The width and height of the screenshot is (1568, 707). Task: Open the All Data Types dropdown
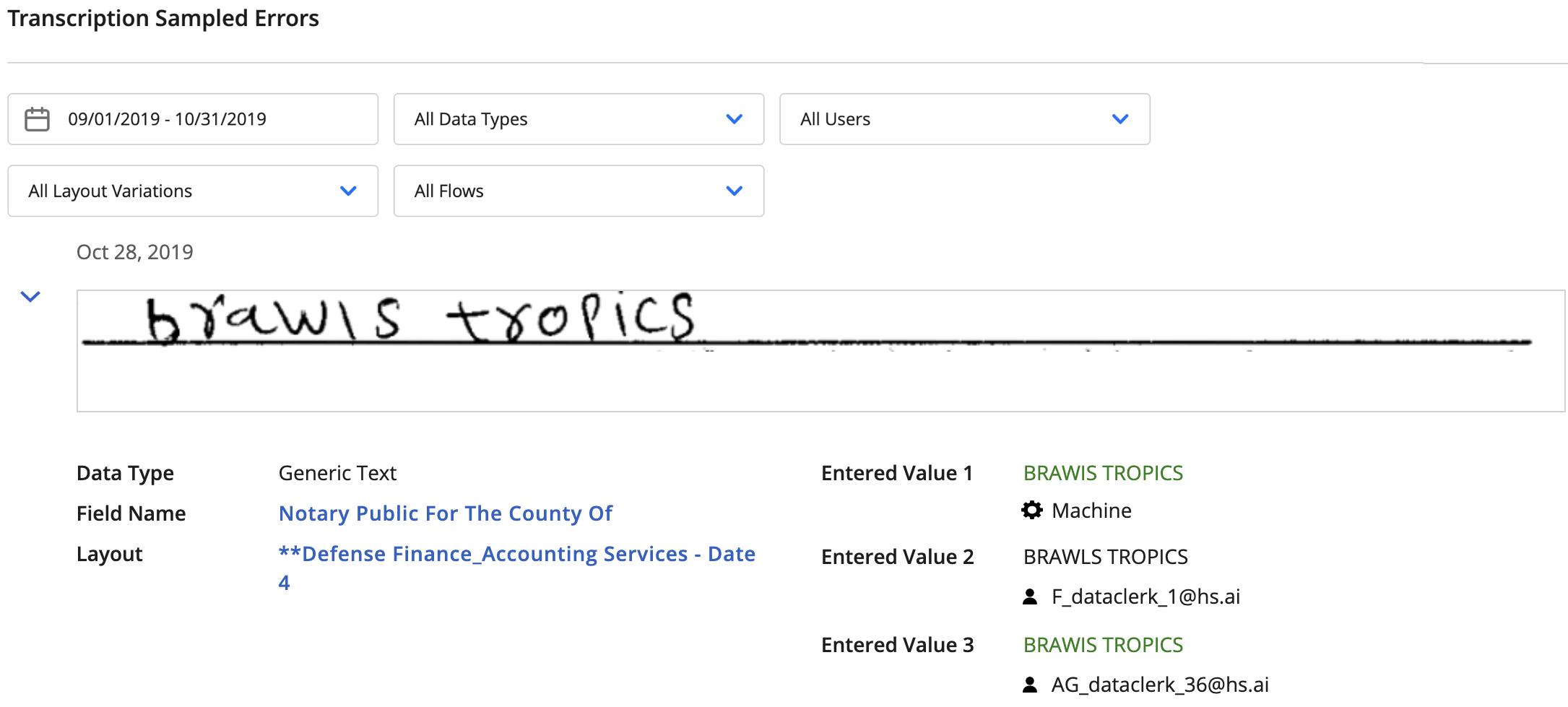(x=579, y=119)
